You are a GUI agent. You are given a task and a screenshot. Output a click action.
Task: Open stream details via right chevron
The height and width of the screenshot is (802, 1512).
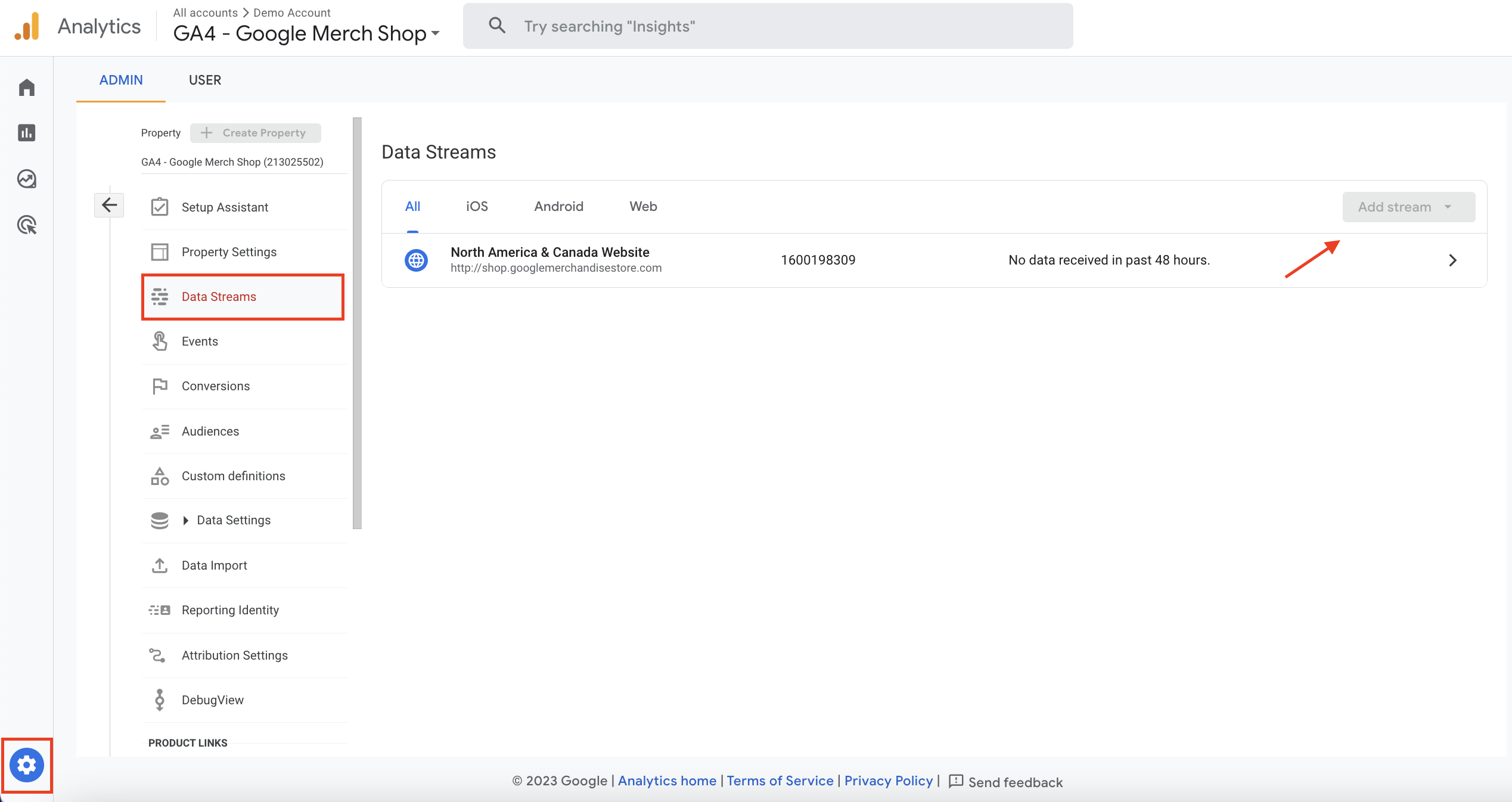pyautogui.click(x=1452, y=260)
